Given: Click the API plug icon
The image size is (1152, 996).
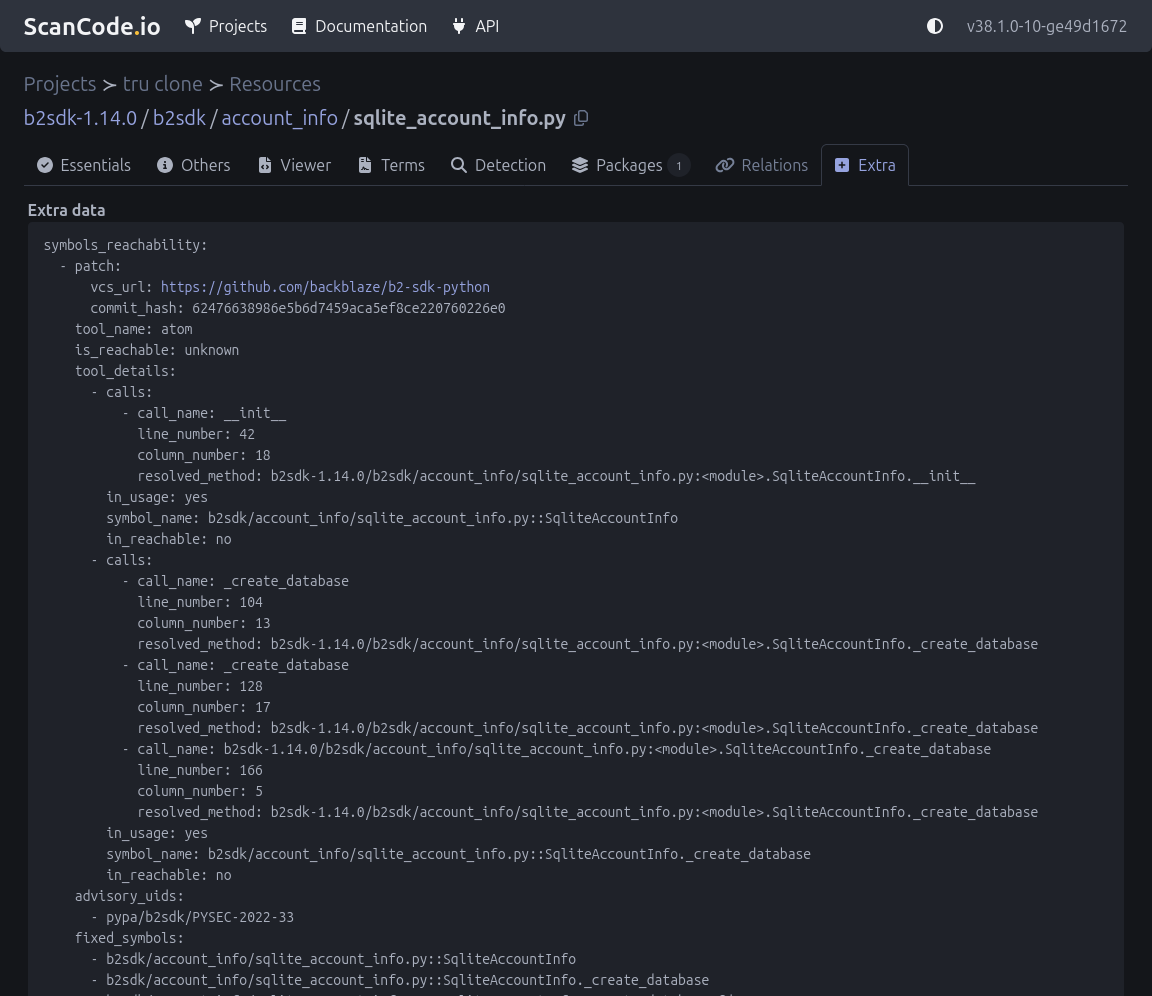Looking at the screenshot, I should [x=459, y=26].
